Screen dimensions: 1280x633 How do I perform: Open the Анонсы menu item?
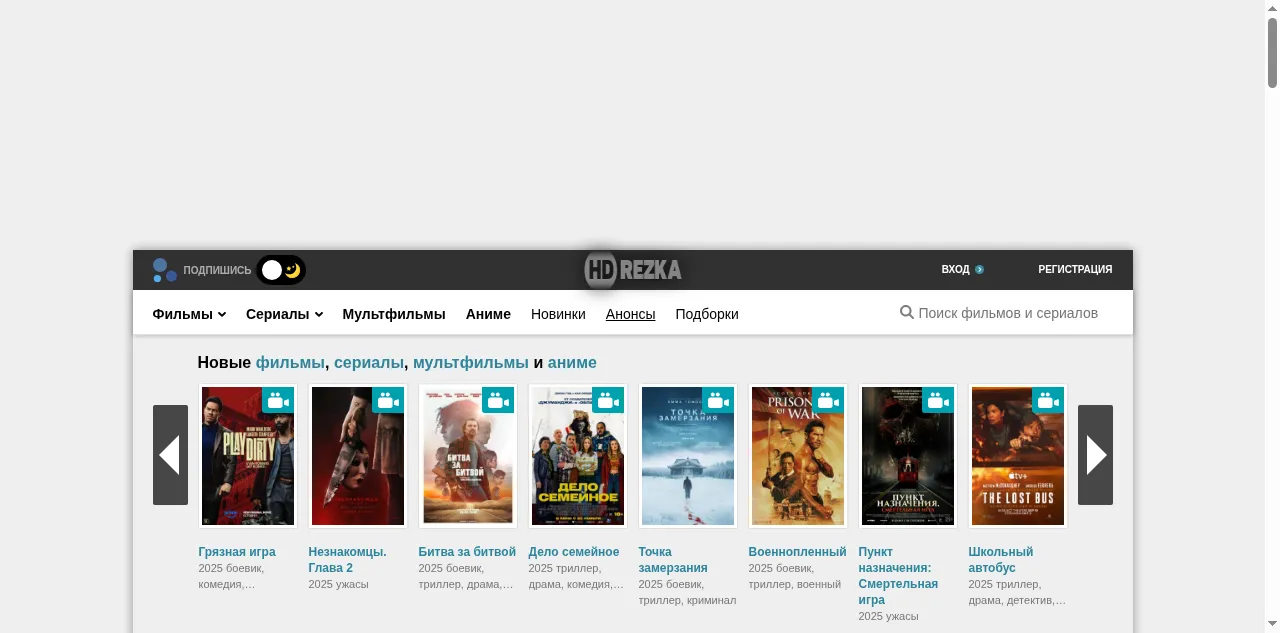pyautogui.click(x=631, y=314)
